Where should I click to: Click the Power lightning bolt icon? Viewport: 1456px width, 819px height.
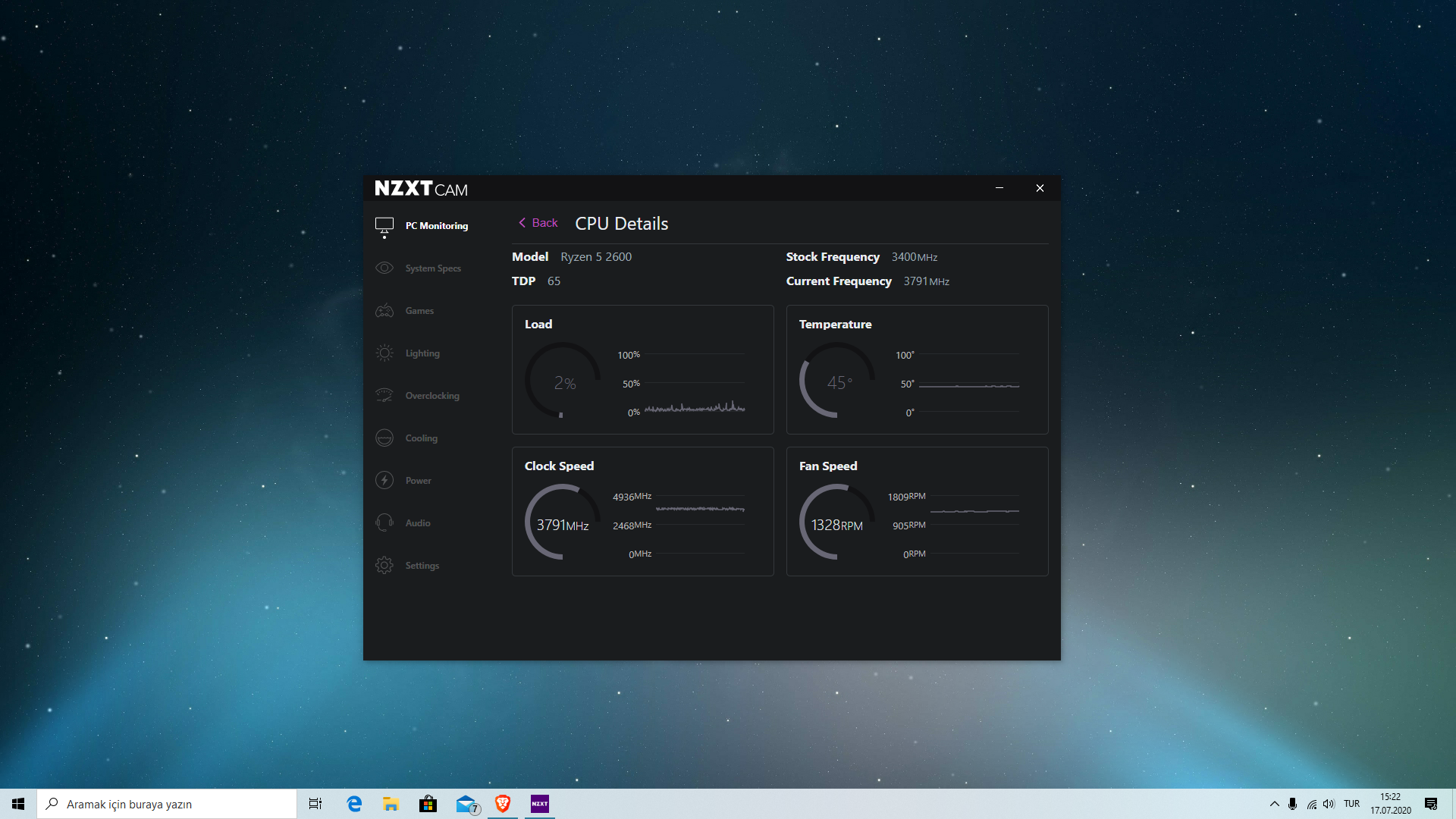(384, 481)
